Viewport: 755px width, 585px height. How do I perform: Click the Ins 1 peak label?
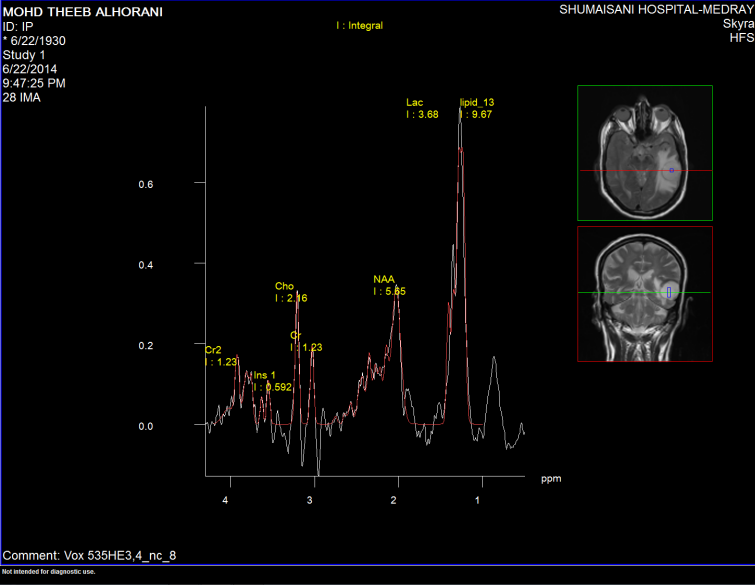coord(264,375)
